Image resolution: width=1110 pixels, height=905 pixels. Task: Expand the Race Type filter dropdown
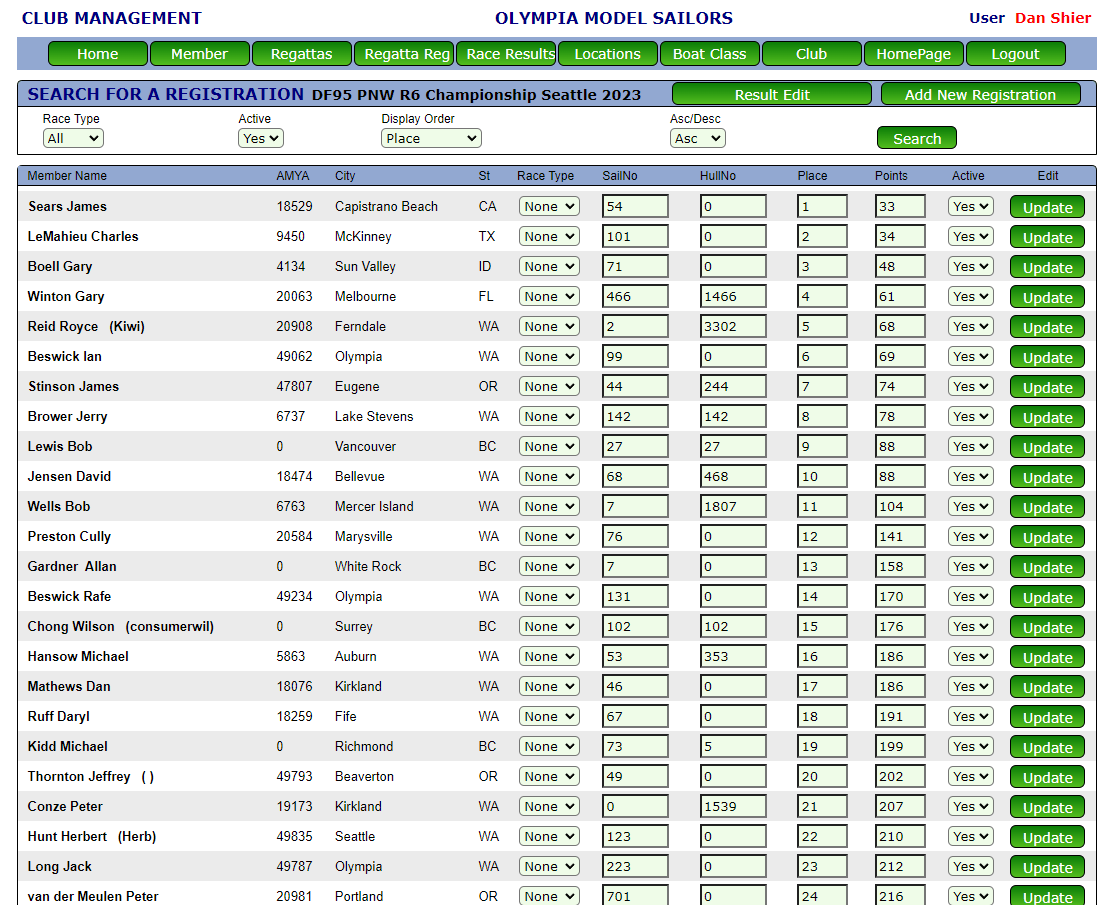coord(73,138)
